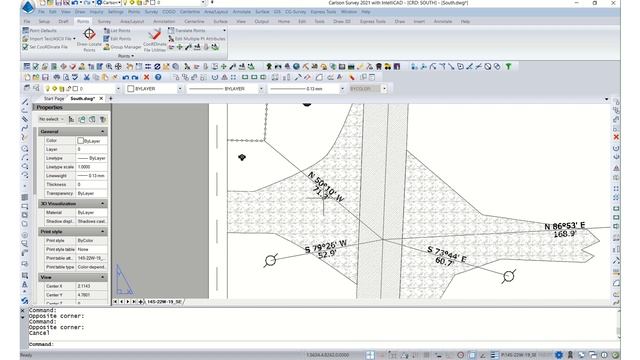640x360 pixels.
Task: Click the color swatch in BYLAYER toolbar combo
Action: (x=131, y=89)
